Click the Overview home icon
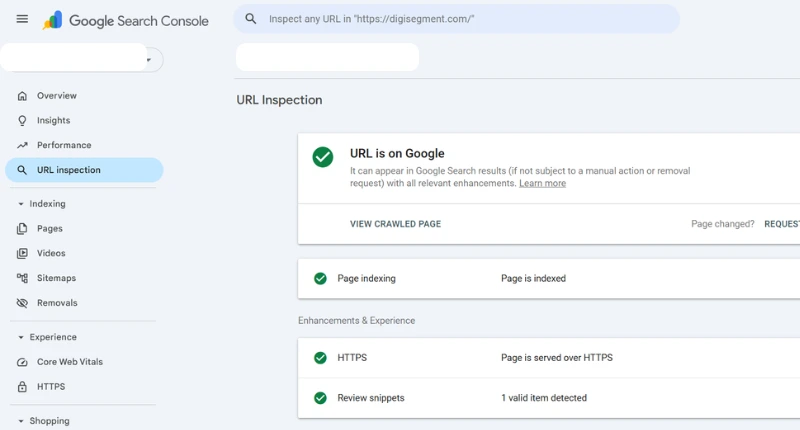The height and width of the screenshot is (430, 800). tap(22, 96)
